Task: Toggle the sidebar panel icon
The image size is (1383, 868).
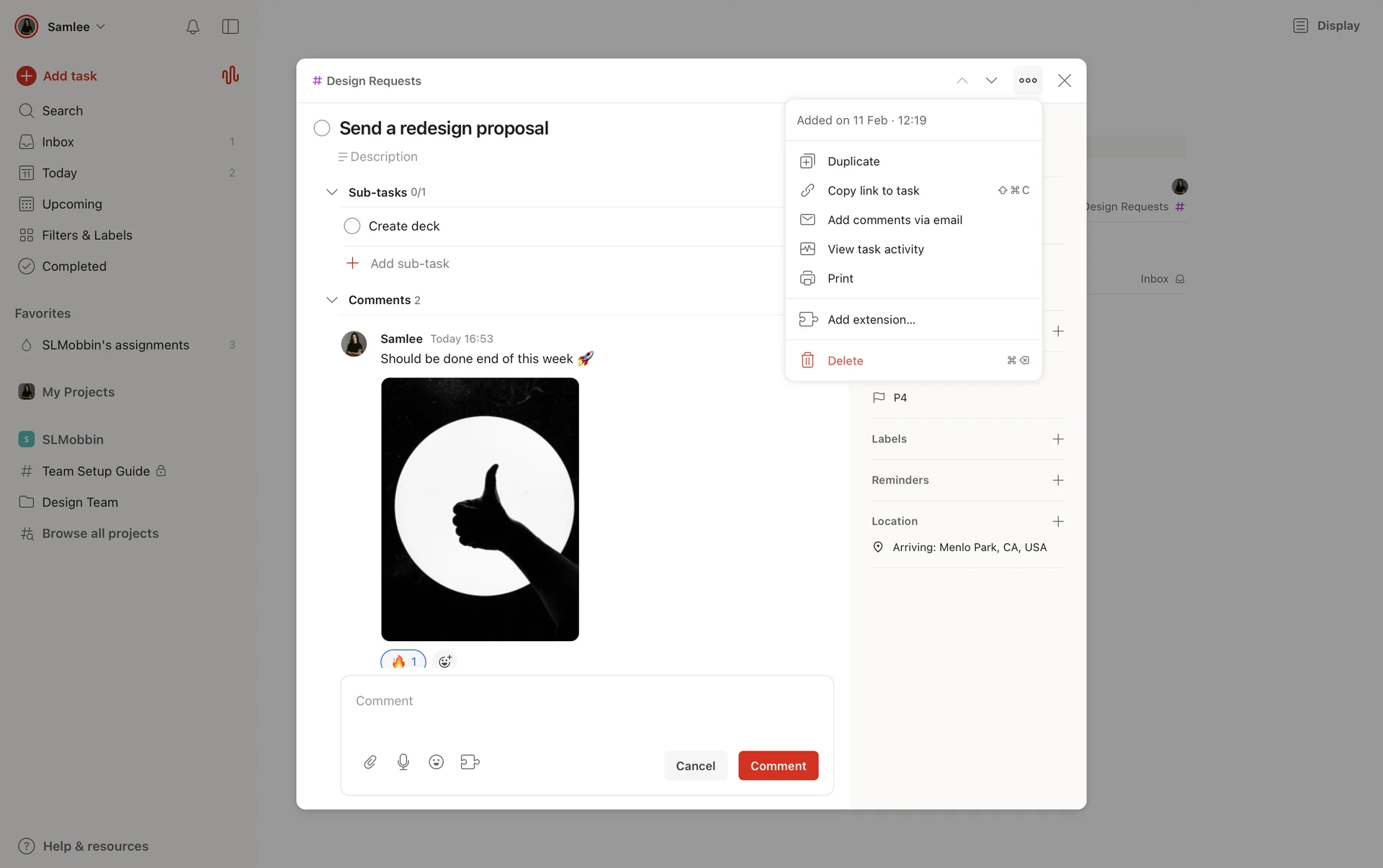Action: tap(230, 27)
